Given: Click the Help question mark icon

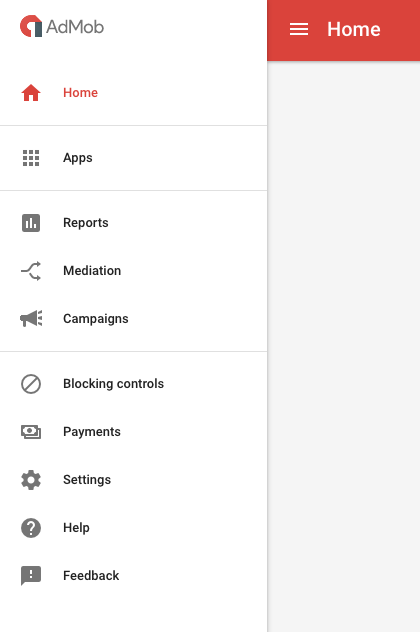Looking at the screenshot, I should tap(31, 528).
